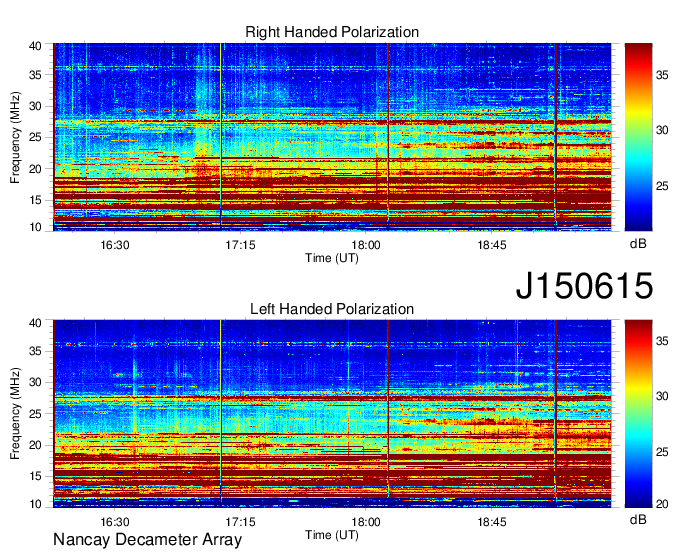Click the 'Time (UT)' label under lower plot
The height and width of the screenshot is (552, 680).
coord(332,535)
